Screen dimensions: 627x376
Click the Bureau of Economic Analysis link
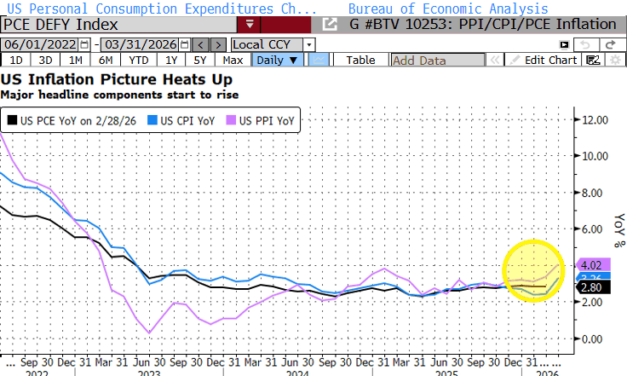(448, 8)
